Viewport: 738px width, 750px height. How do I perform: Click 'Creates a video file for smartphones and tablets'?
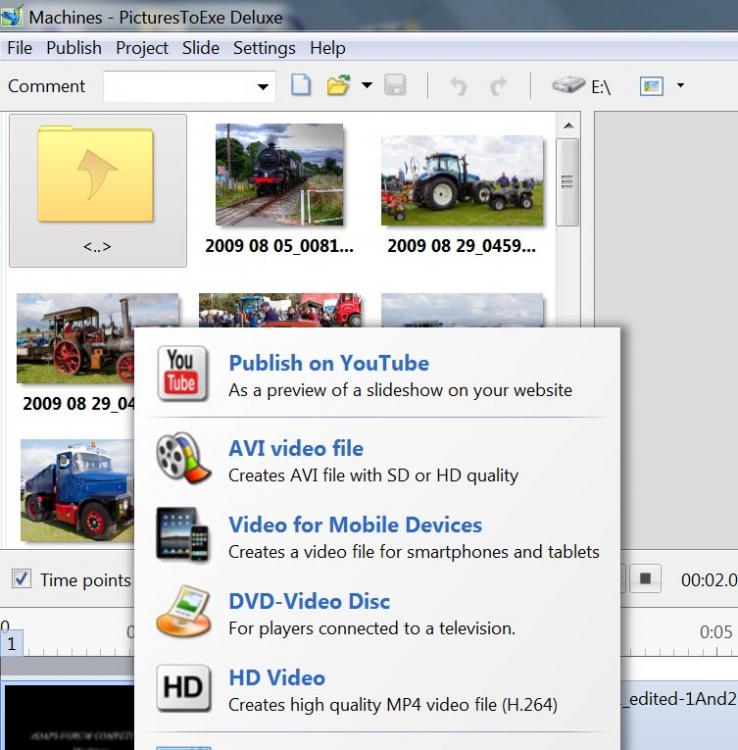(414, 551)
